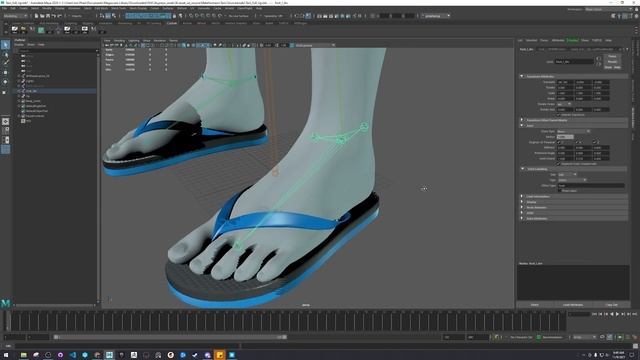Open the Symmetry dropdown

pos(273,16)
